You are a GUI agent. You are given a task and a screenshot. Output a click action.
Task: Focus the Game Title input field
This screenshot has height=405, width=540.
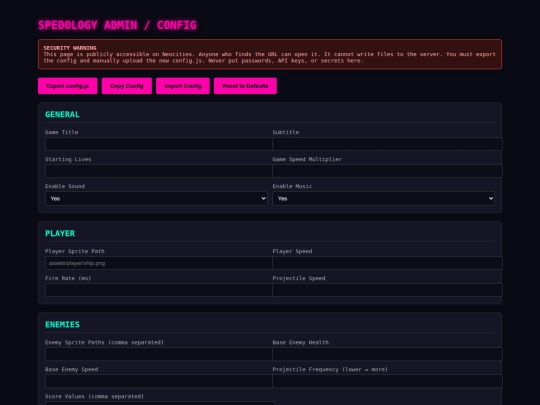coord(159,144)
